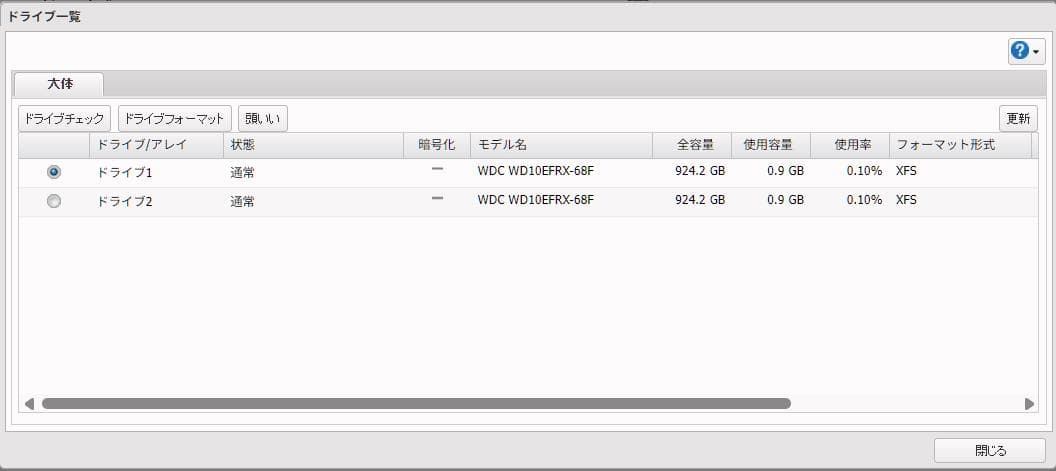Click the encryption dash icon for ドライブ2
This screenshot has height=471, width=1056.
tap(436, 199)
